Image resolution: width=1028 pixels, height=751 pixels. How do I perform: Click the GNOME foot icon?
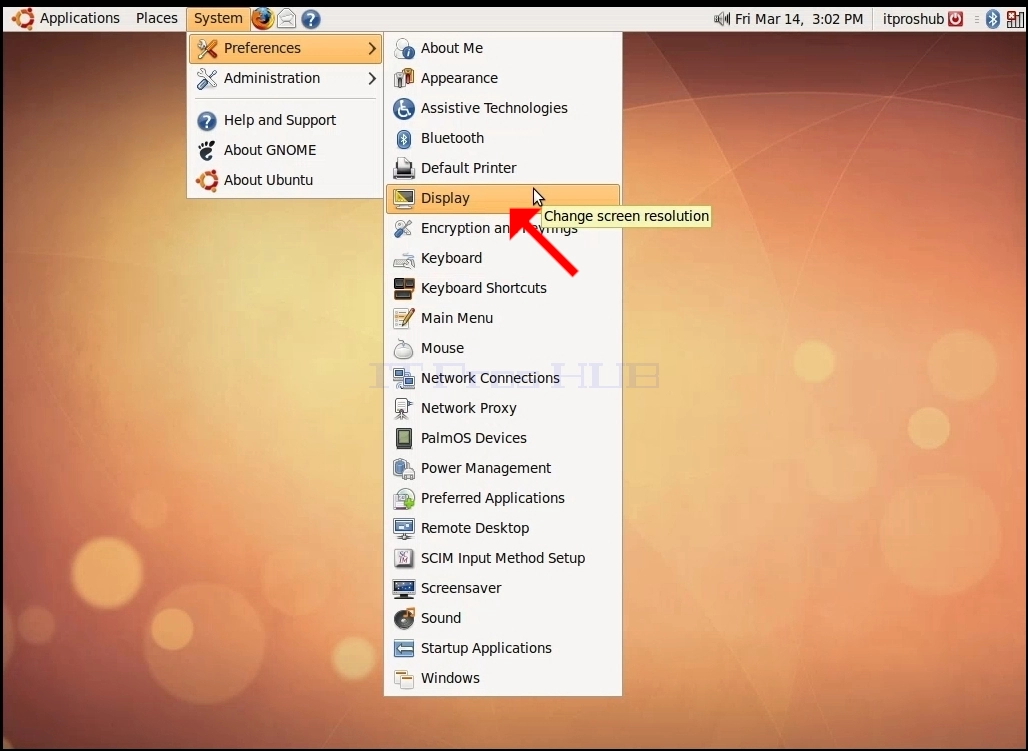coord(207,150)
